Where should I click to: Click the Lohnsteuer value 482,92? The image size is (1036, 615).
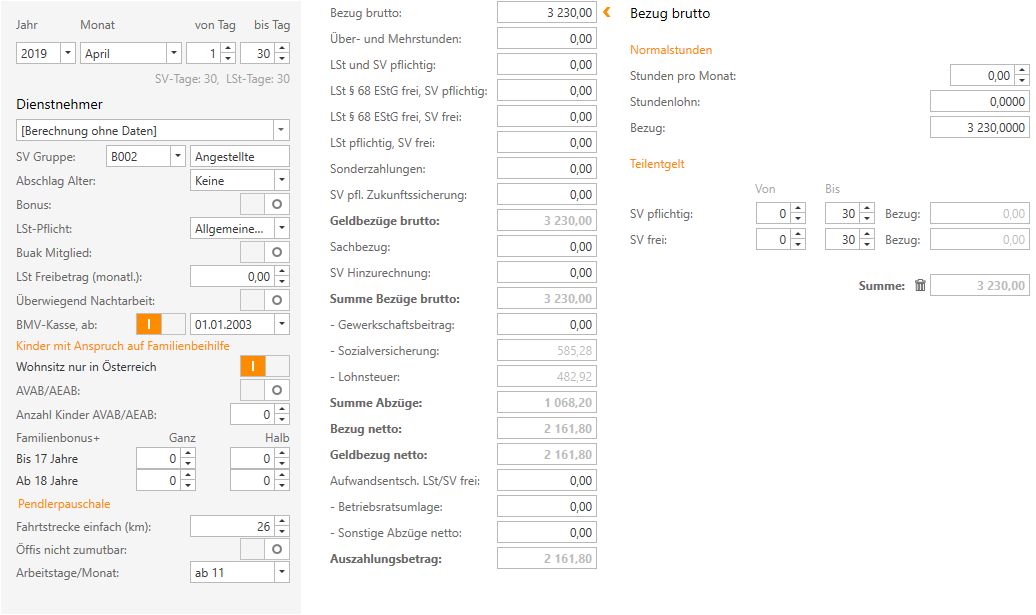pyautogui.click(x=547, y=377)
